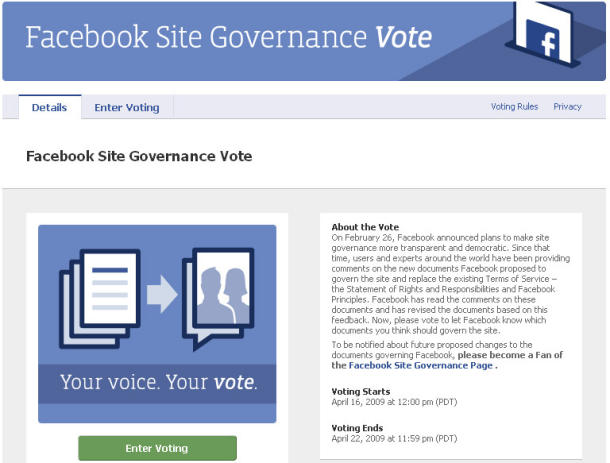Click the April 16, 2009 start date text
The image size is (610, 463).
394,402
